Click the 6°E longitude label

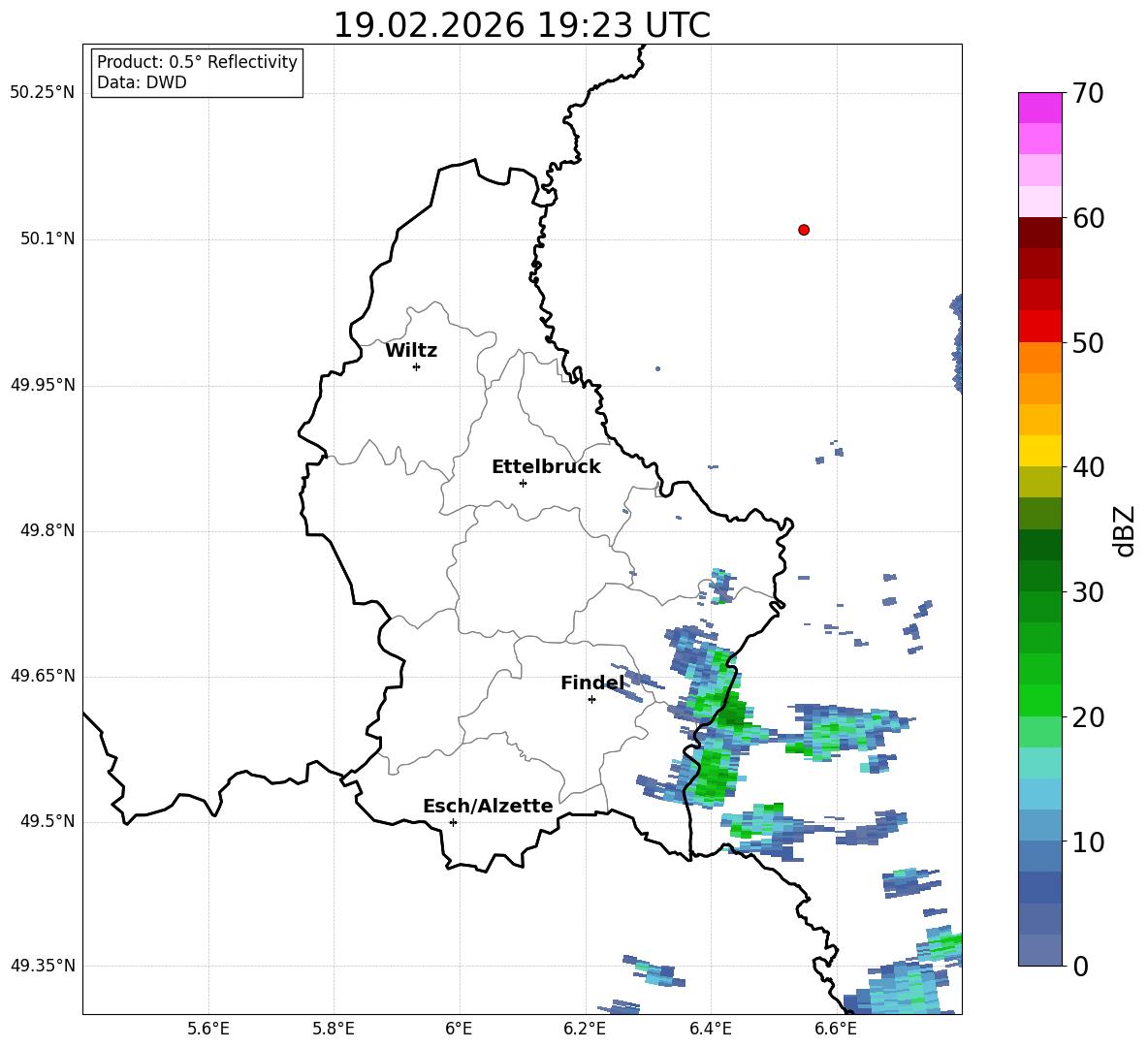[x=459, y=1029]
